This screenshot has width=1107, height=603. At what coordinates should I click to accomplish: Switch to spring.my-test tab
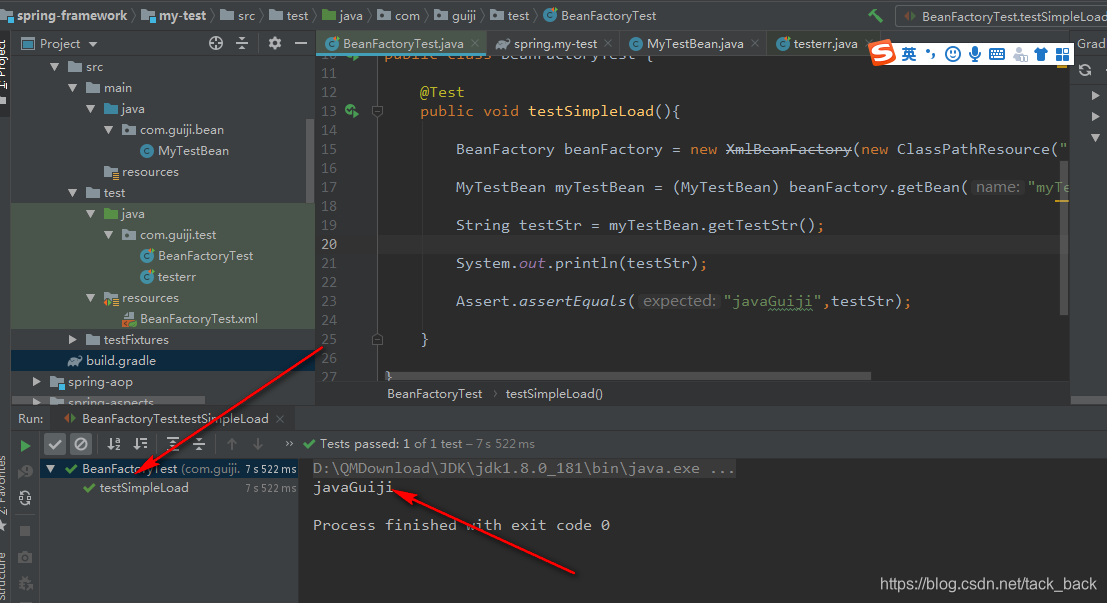pos(555,44)
